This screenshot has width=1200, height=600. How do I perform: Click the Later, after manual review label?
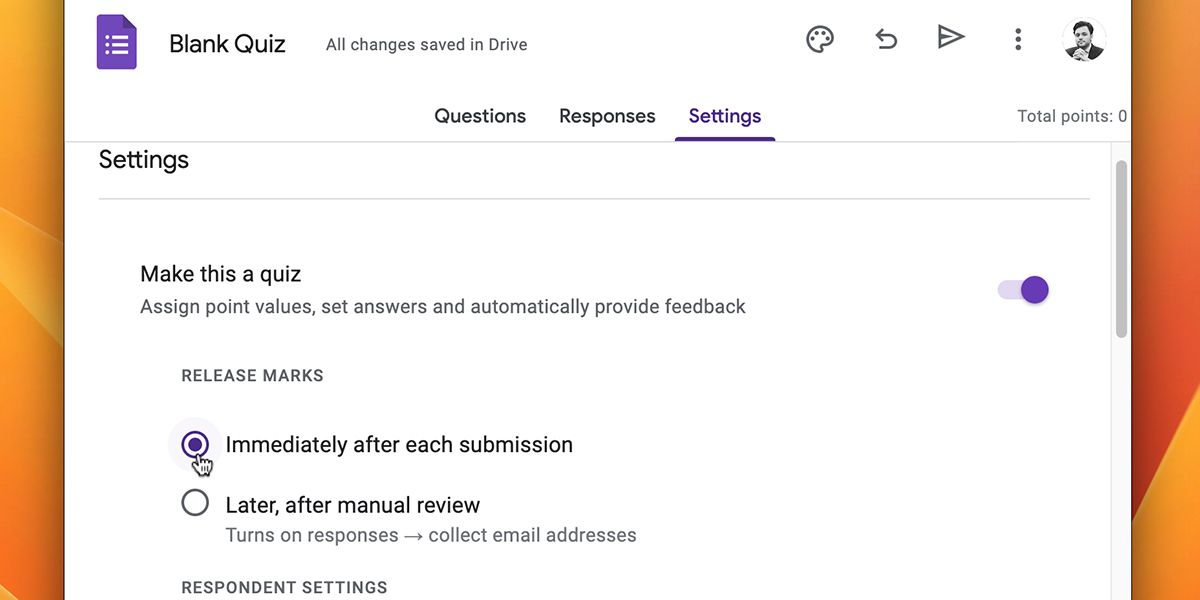353,505
